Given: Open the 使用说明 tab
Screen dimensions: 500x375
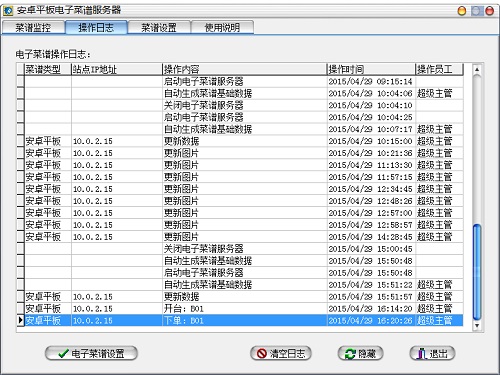Looking at the screenshot, I should point(222,27).
